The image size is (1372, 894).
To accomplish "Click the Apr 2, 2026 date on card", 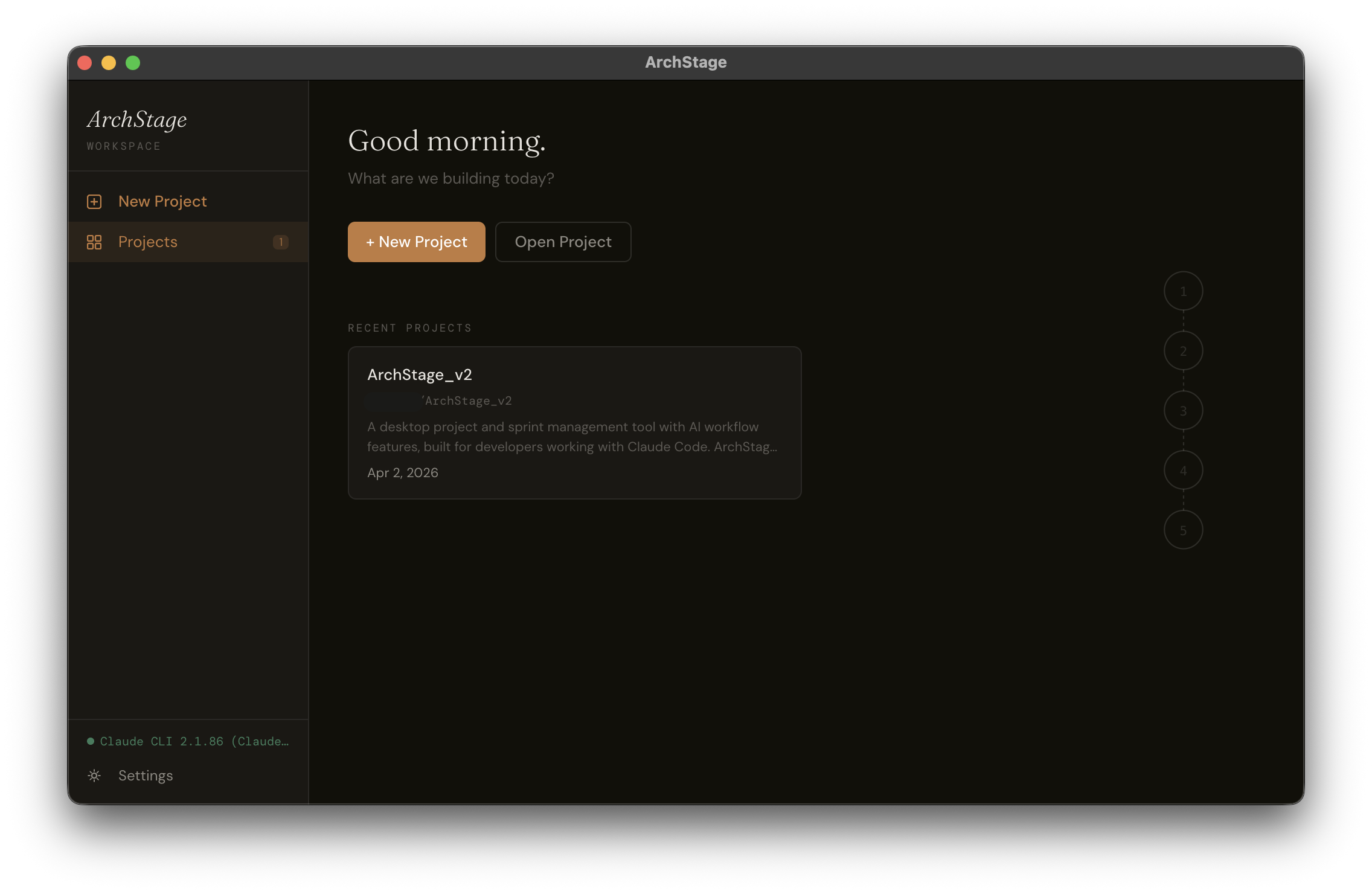I will tap(403, 472).
